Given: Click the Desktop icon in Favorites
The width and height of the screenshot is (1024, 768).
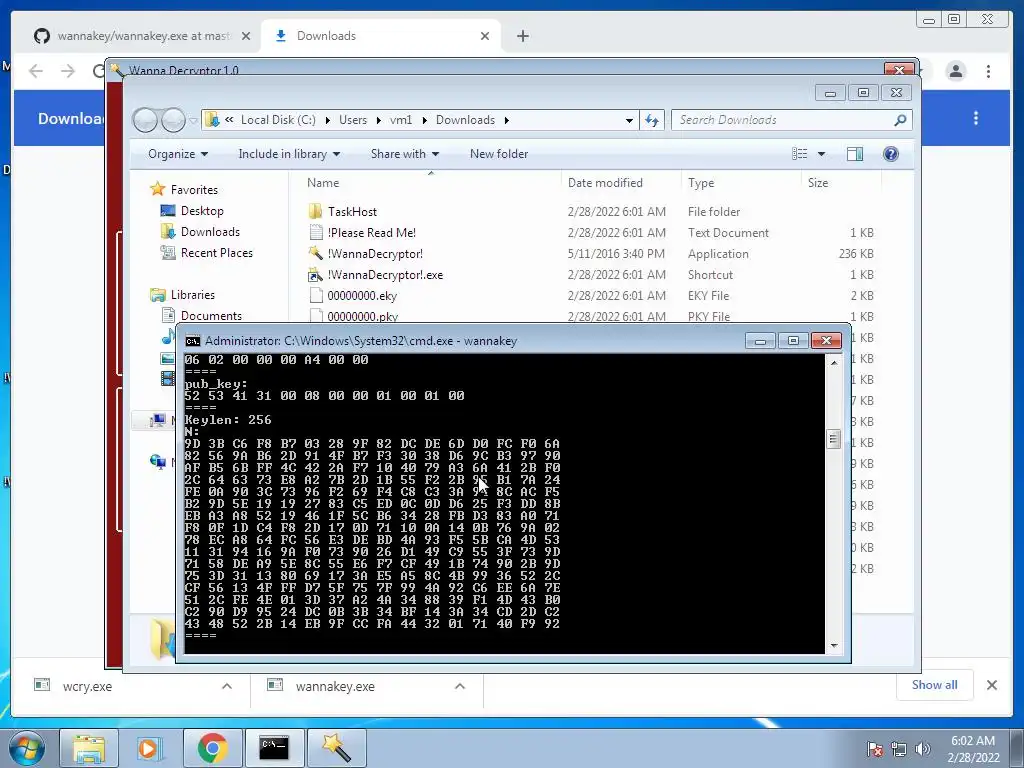Looking at the screenshot, I should click(168, 210).
